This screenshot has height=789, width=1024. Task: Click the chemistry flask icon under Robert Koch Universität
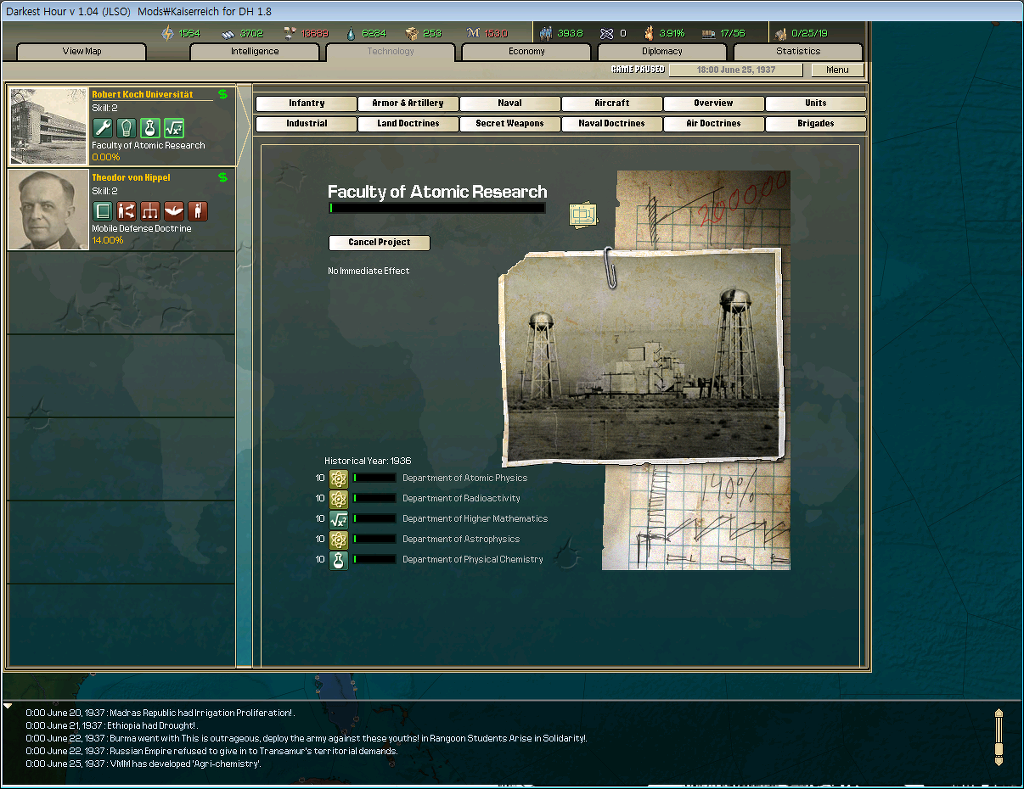pyautogui.click(x=150, y=128)
